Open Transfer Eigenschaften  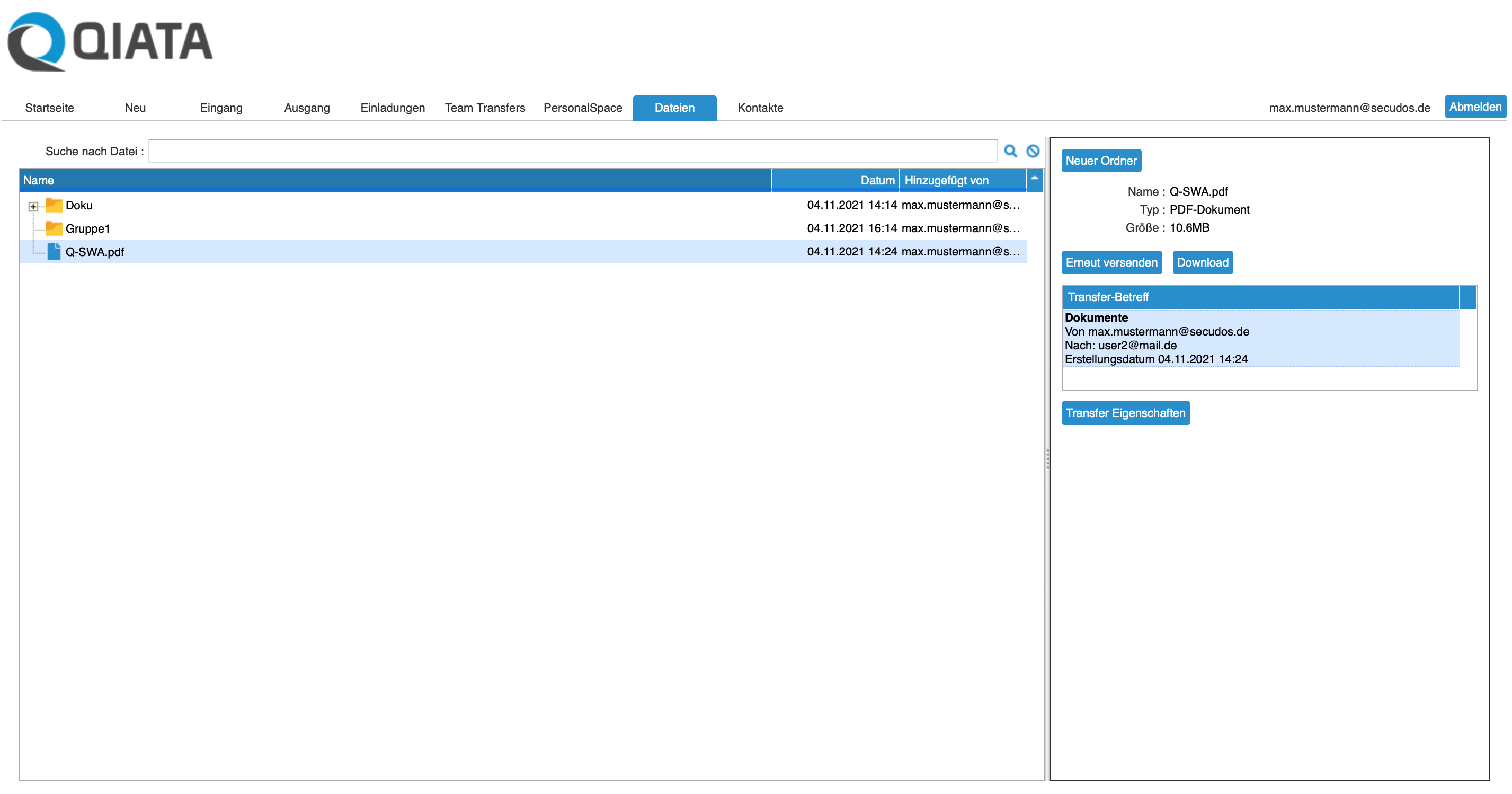click(1125, 413)
